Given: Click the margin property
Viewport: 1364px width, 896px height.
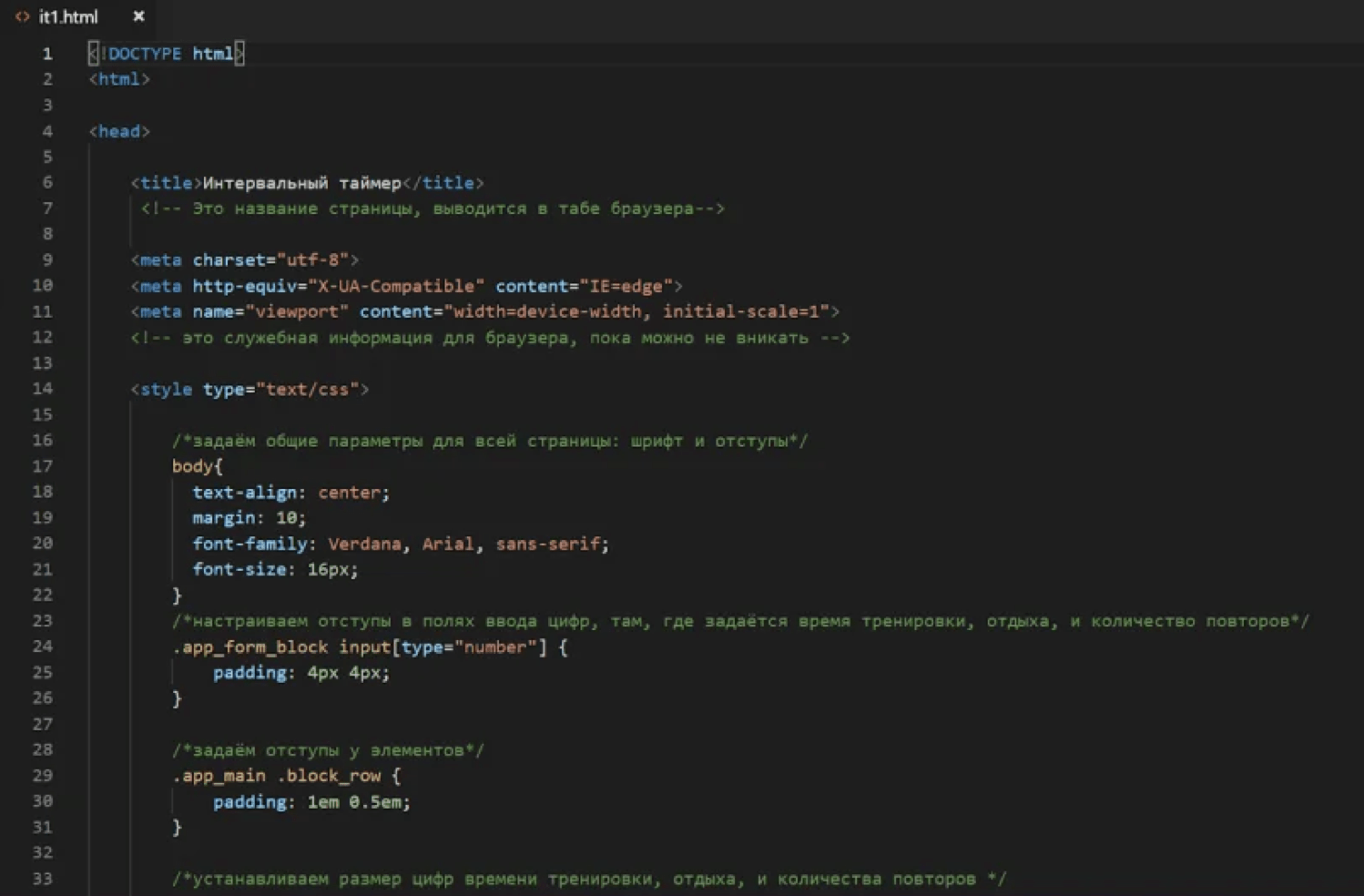Looking at the screenshot, I should pyautogui.click(x=223, y=518).
